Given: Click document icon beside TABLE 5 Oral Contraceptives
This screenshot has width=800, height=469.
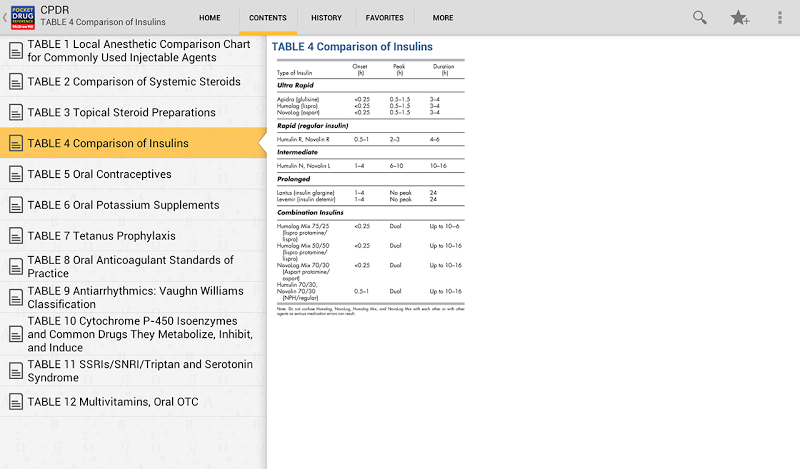Looking at the screenshot, I should coord(16,174).
